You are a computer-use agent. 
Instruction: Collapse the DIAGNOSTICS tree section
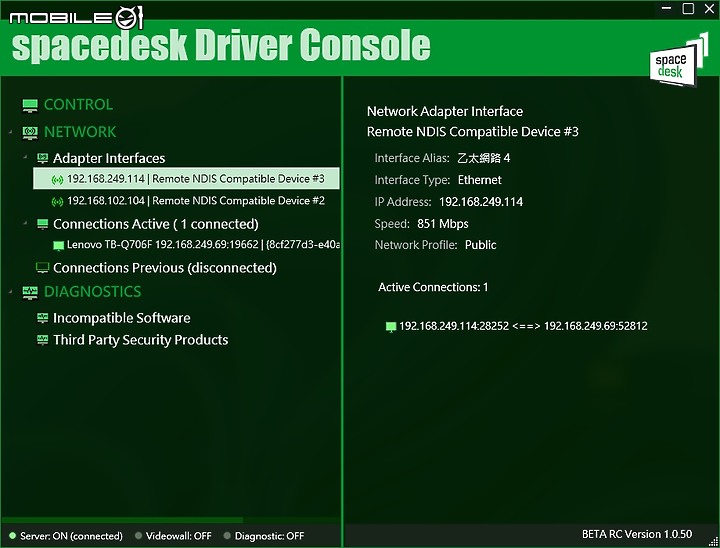click(11, 291)
